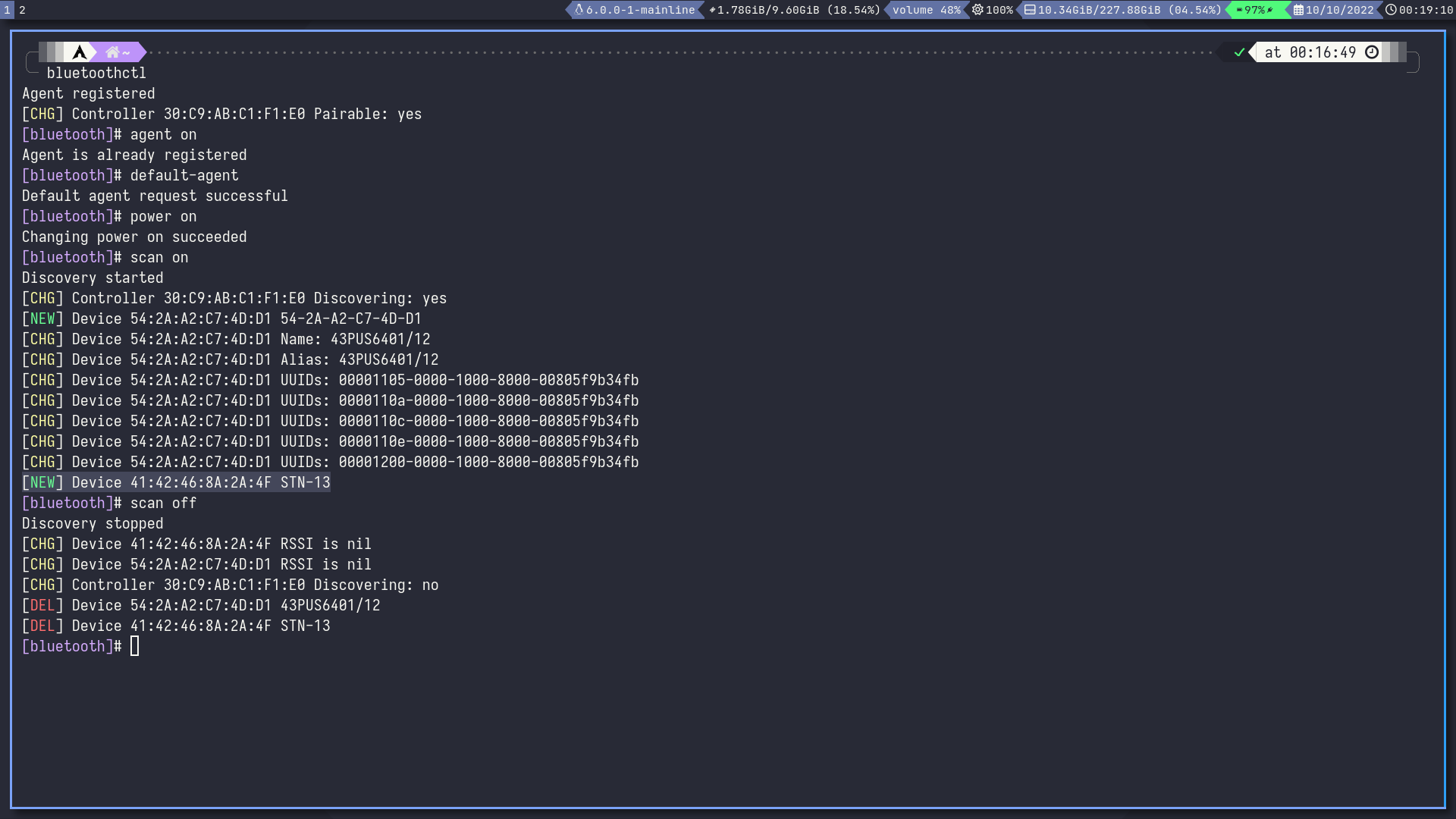Switch to workspace 2
Image resolution: width=1456 pixels, height=819 pixels.
point(22,10)
